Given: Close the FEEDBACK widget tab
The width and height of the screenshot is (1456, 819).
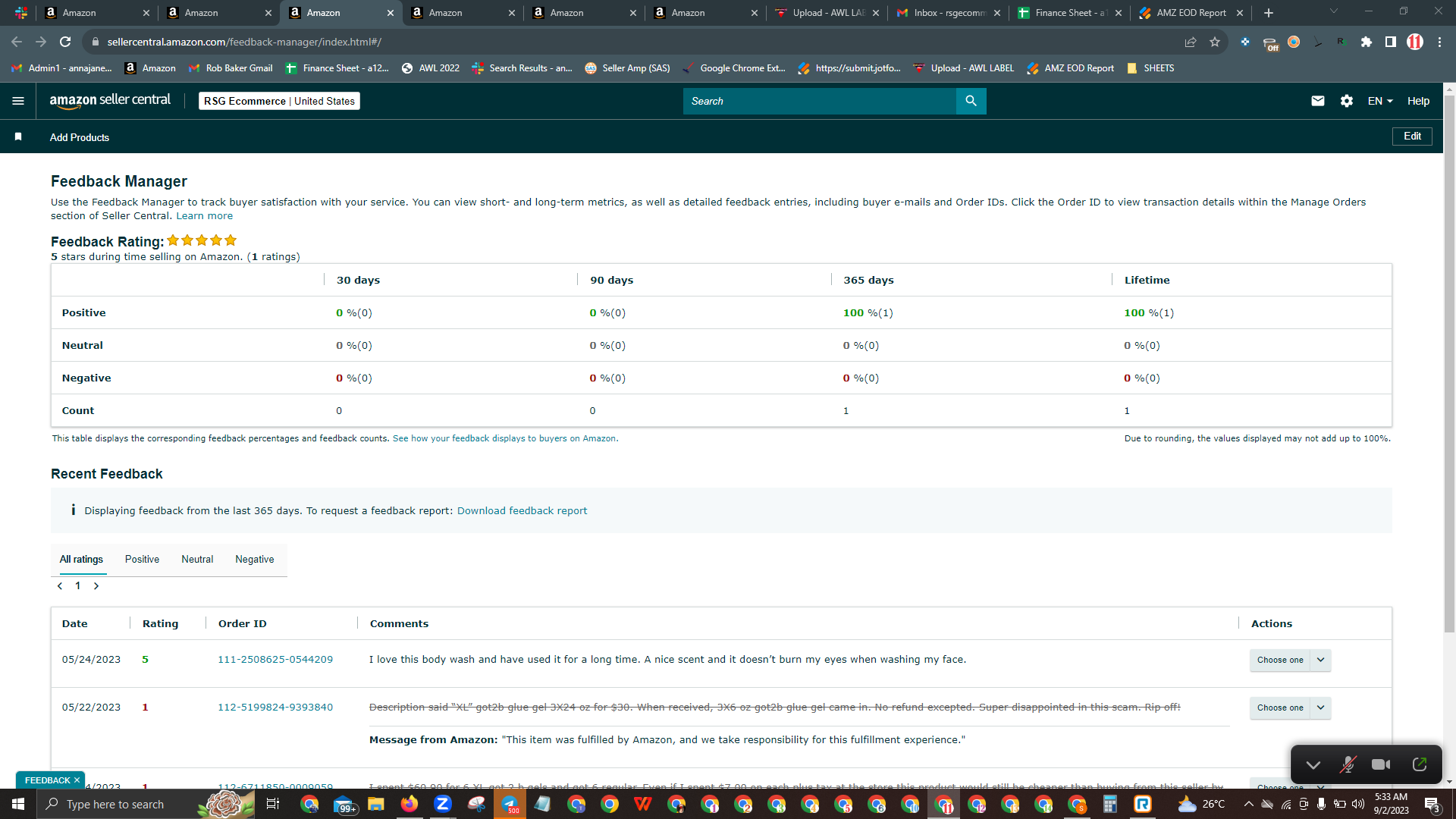Looking at the screenshot, I should point(77,780).
